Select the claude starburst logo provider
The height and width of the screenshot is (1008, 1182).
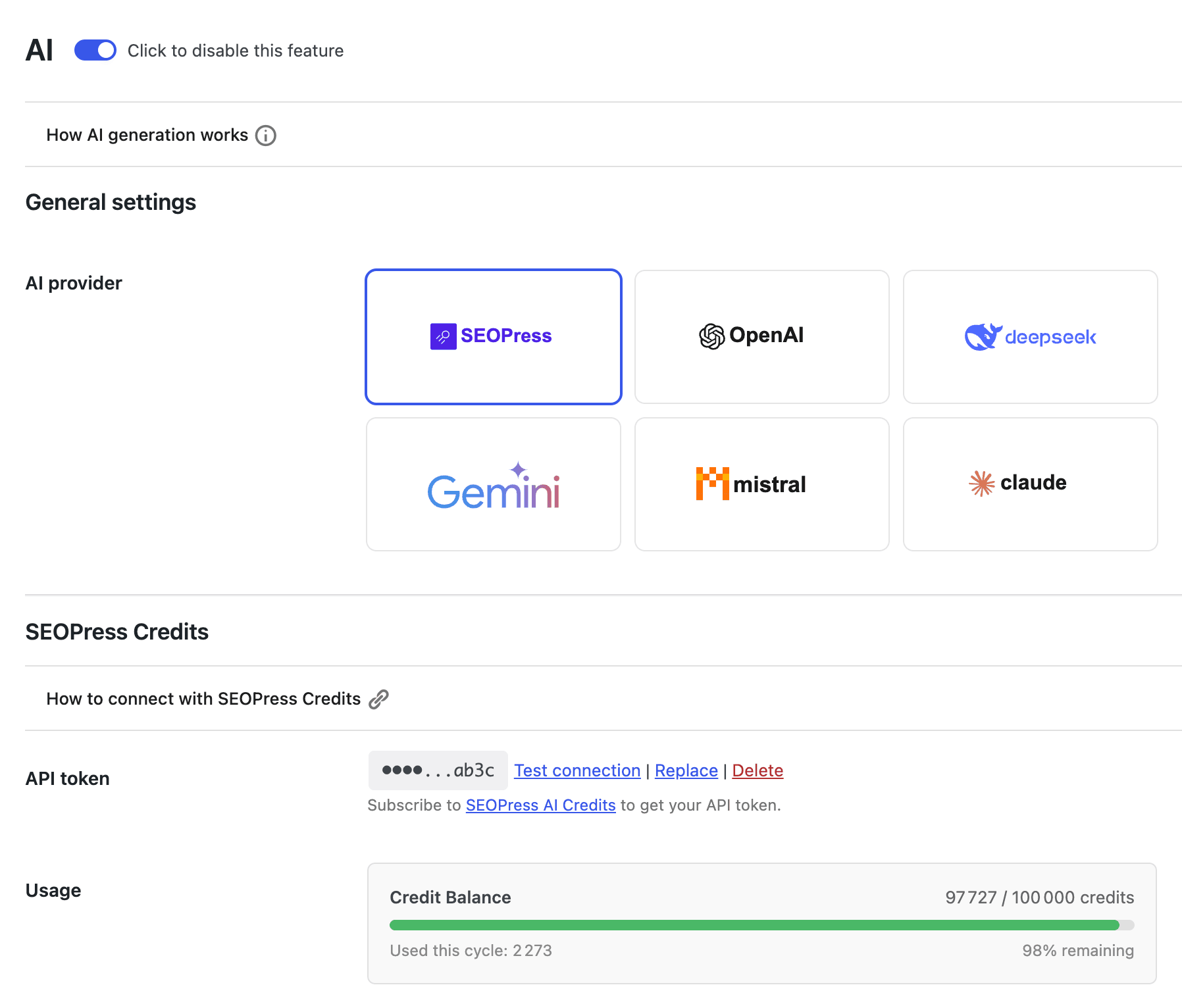pyautogui.click(x=1031, y=484)
